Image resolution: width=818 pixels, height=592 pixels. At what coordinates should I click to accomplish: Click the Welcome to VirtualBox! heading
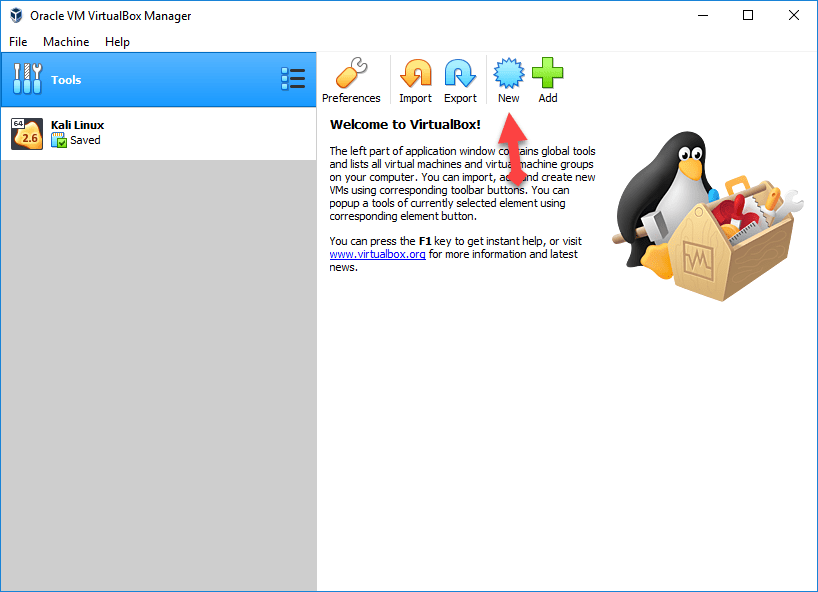(x=405, y=125)
